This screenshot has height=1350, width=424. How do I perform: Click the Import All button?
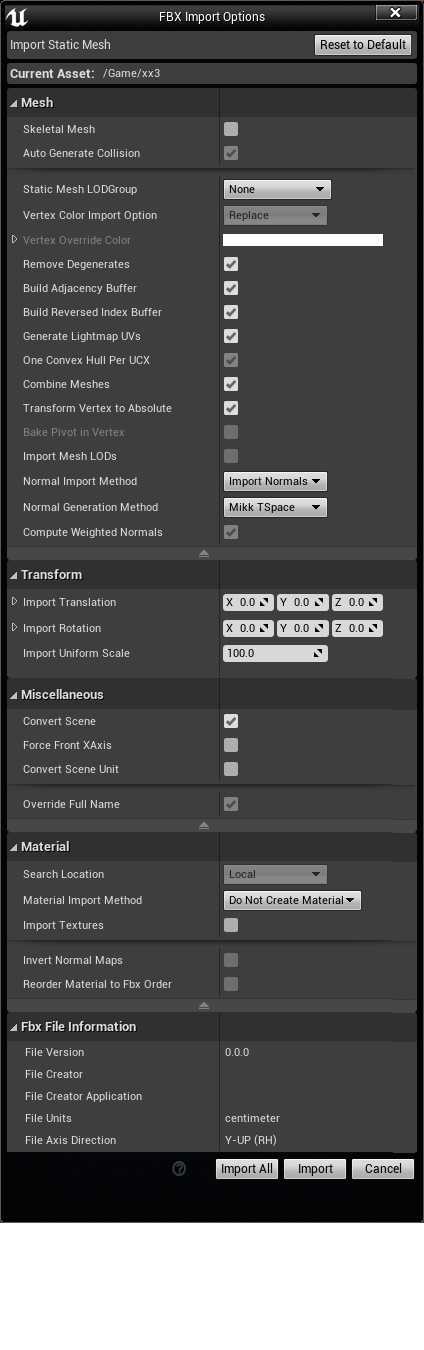[247, 1169]
